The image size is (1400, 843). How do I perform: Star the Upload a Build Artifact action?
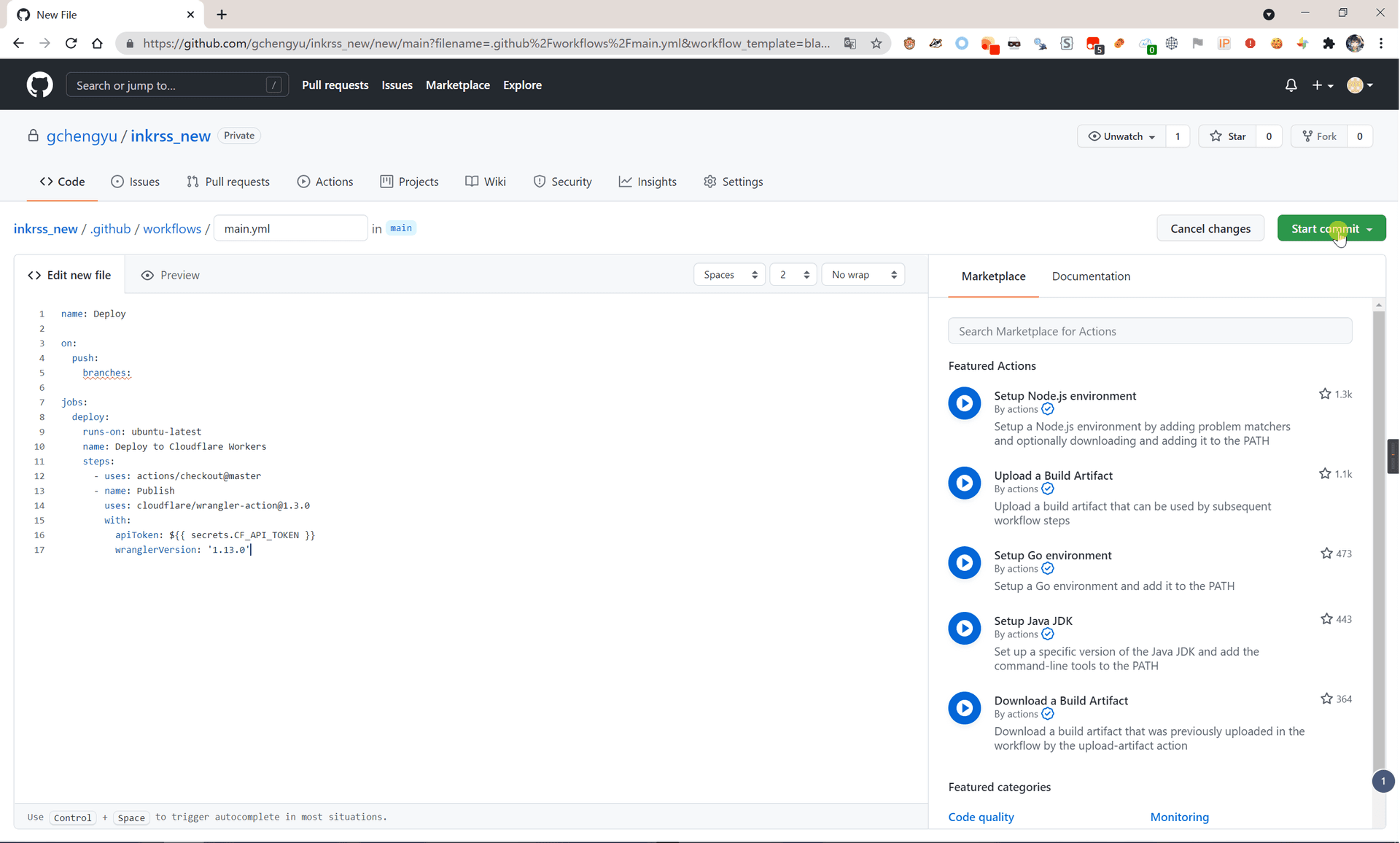(1325, 473)
